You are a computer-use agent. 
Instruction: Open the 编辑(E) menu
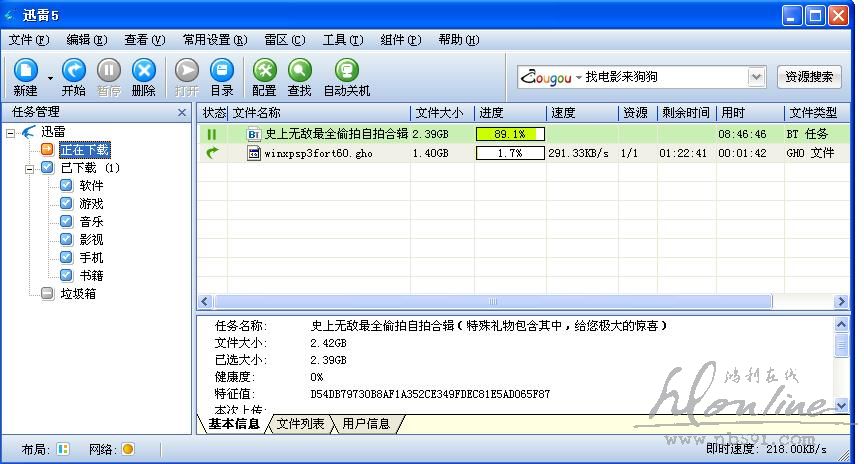(87, 40)
